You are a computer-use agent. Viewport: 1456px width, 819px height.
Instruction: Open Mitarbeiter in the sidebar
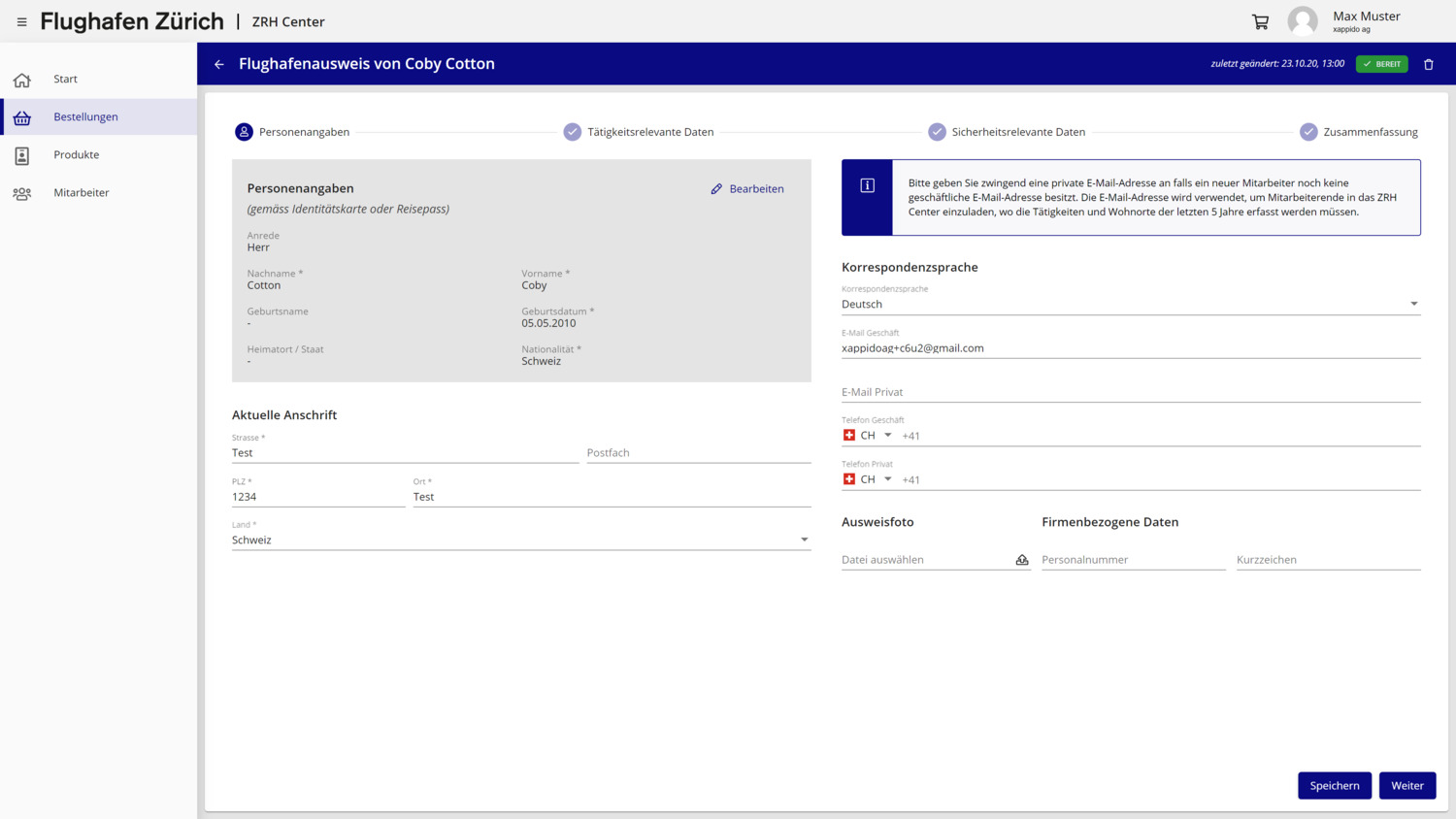(81, 192)
